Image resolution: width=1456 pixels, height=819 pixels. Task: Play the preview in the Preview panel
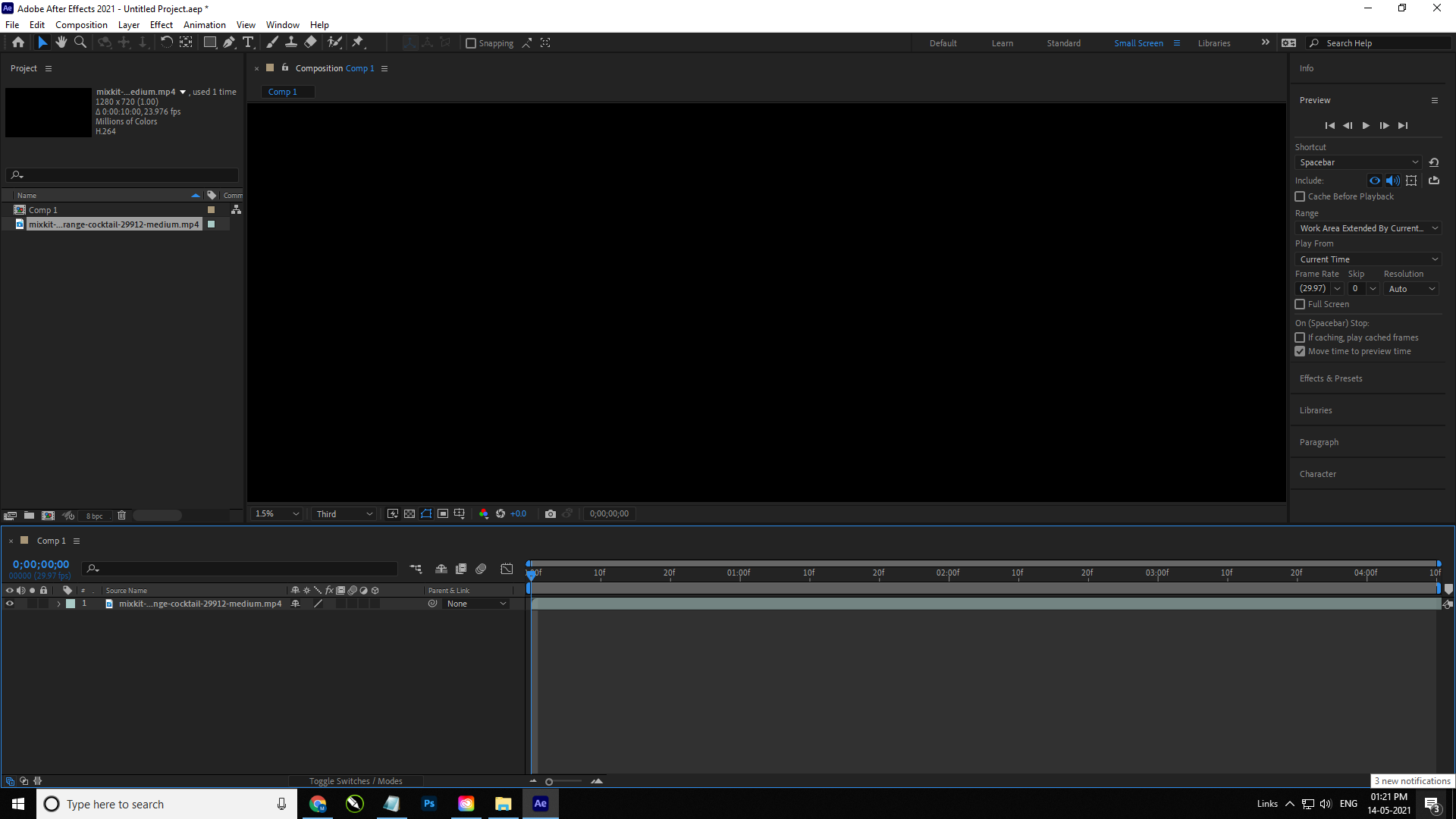click(x=1366, y=125)
